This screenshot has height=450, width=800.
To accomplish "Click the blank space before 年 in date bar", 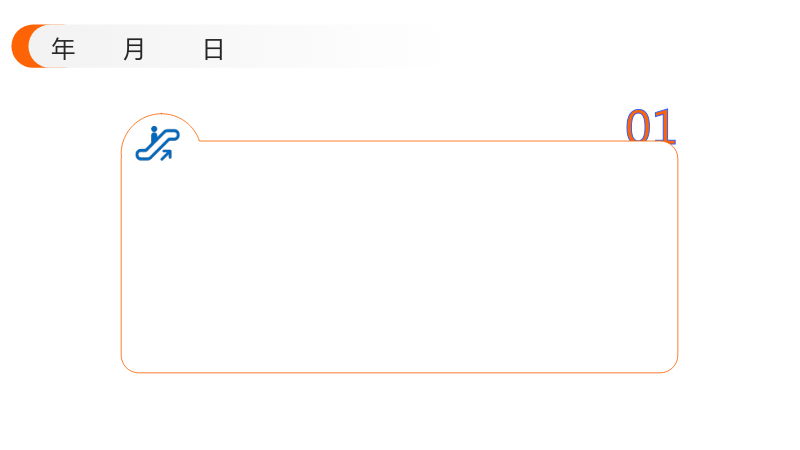I will tap(41, 47).
